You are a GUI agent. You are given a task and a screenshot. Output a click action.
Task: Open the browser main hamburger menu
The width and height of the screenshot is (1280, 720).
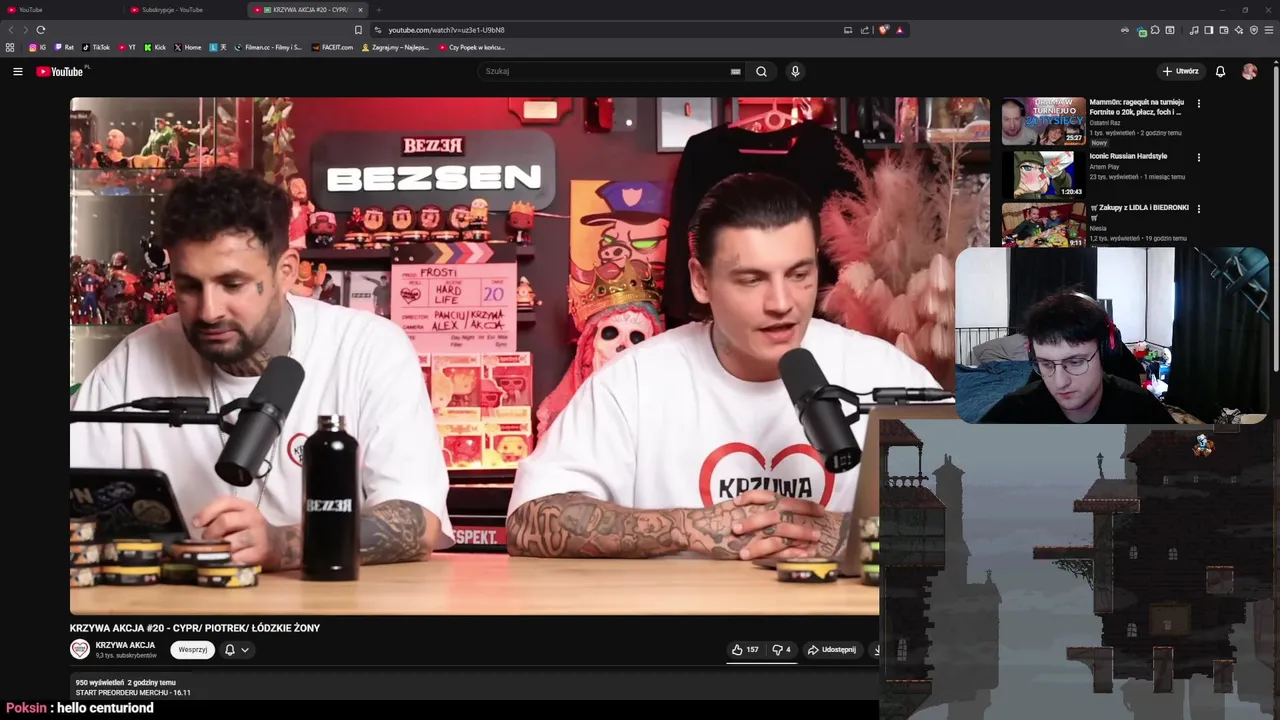coord(1269,30)
